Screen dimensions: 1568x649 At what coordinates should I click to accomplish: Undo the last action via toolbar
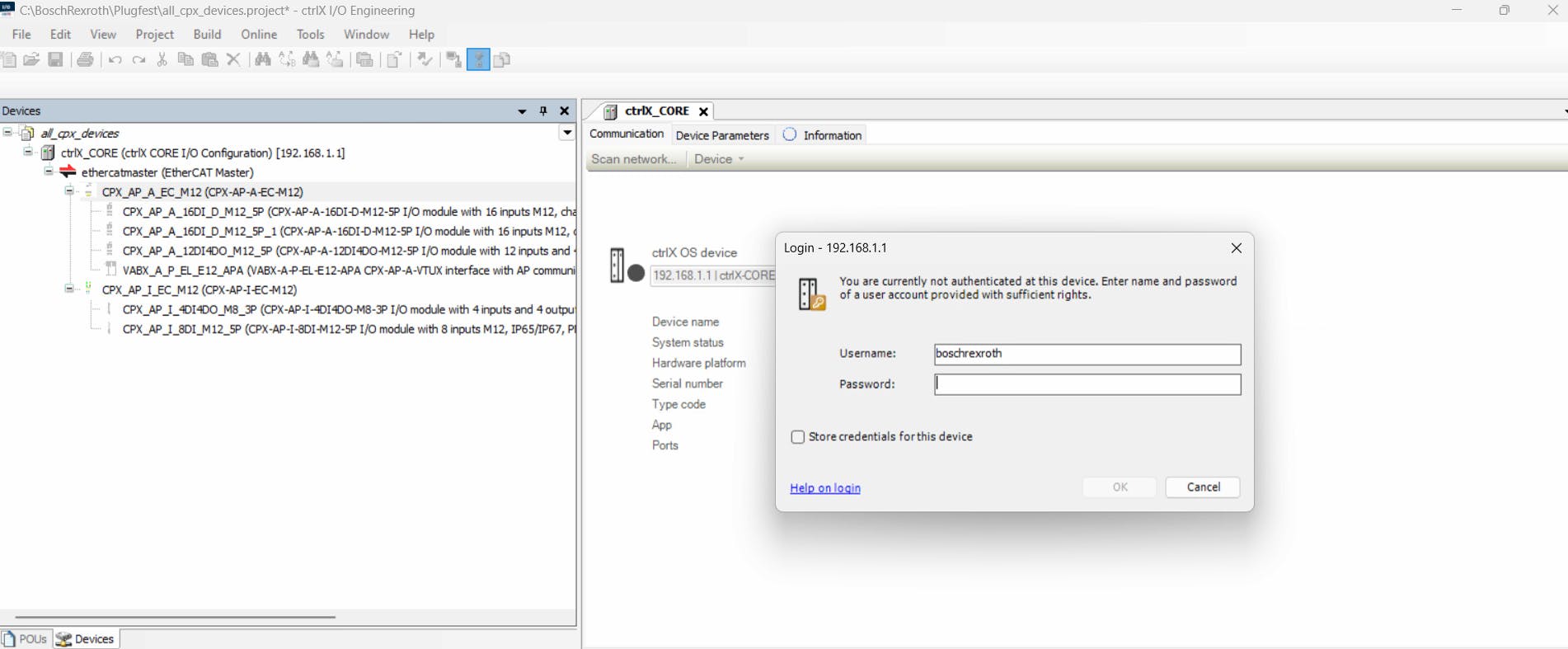(x=115, y=59)
